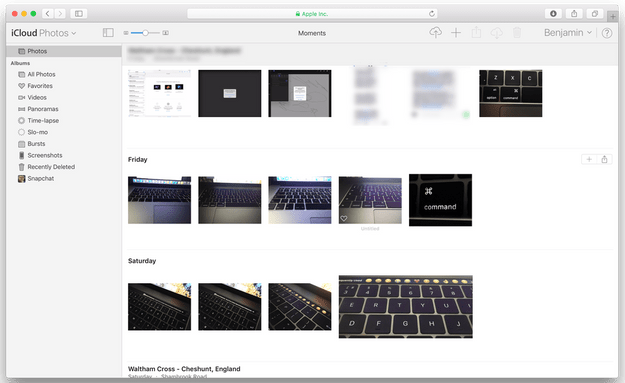Open the Benjamin account dropdown
The image size is (625, 383).
click(x=568, y=33)
